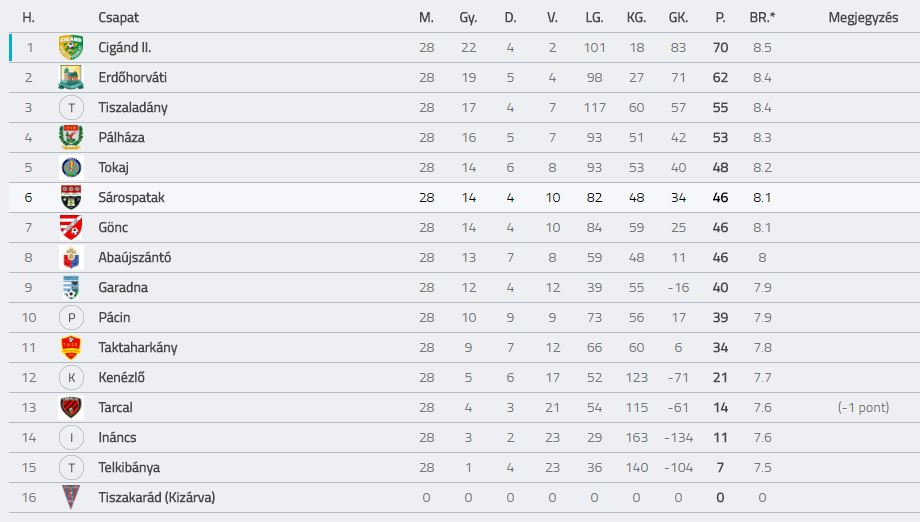Click the Tiszakarád triangular pennant crest
This screenshot has height=522, width=920.
pos(71,497)
